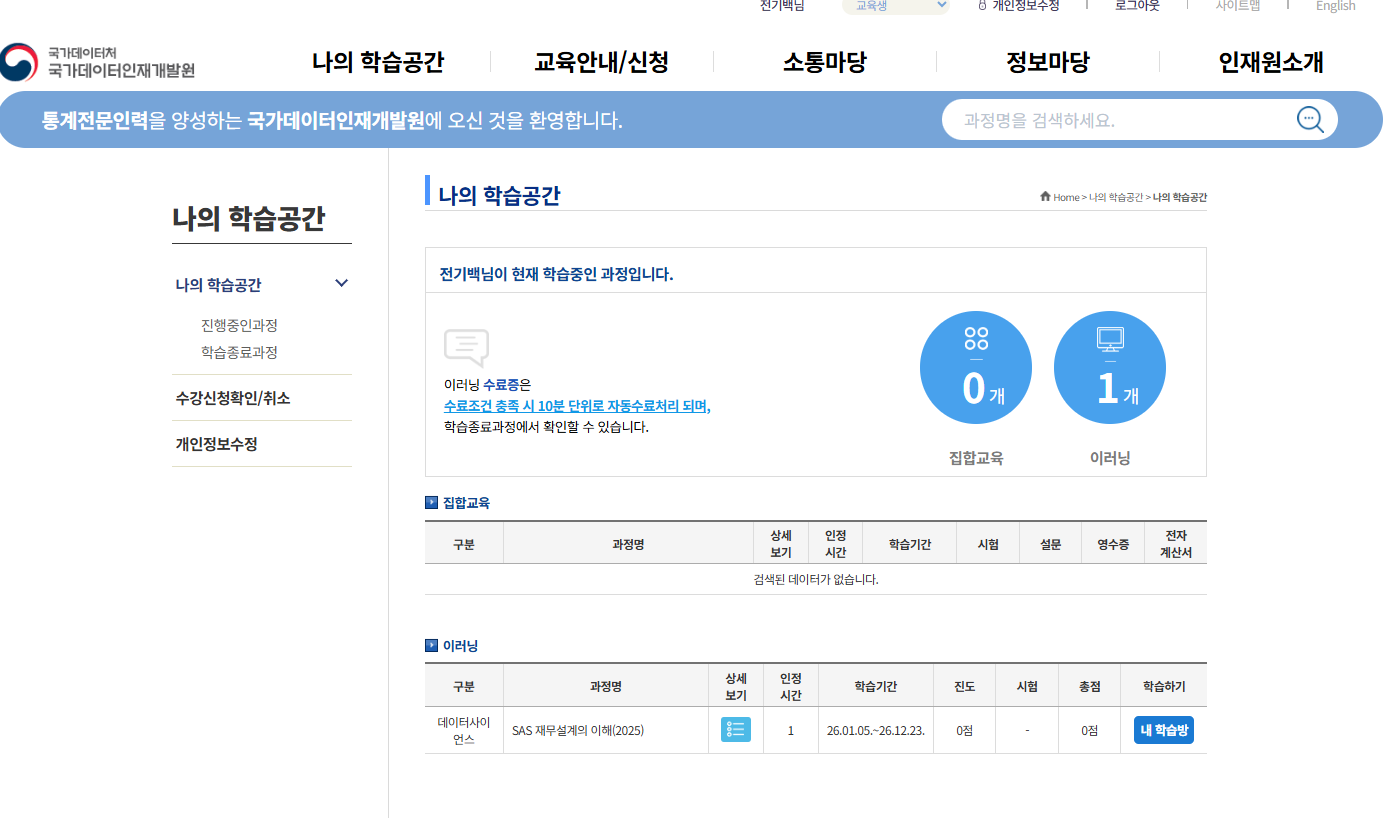The width and height of the screenshot is (1393, 818).
Task: Select the 이러닝 monitor badge showing 1개
Action: click(1109, 367)
